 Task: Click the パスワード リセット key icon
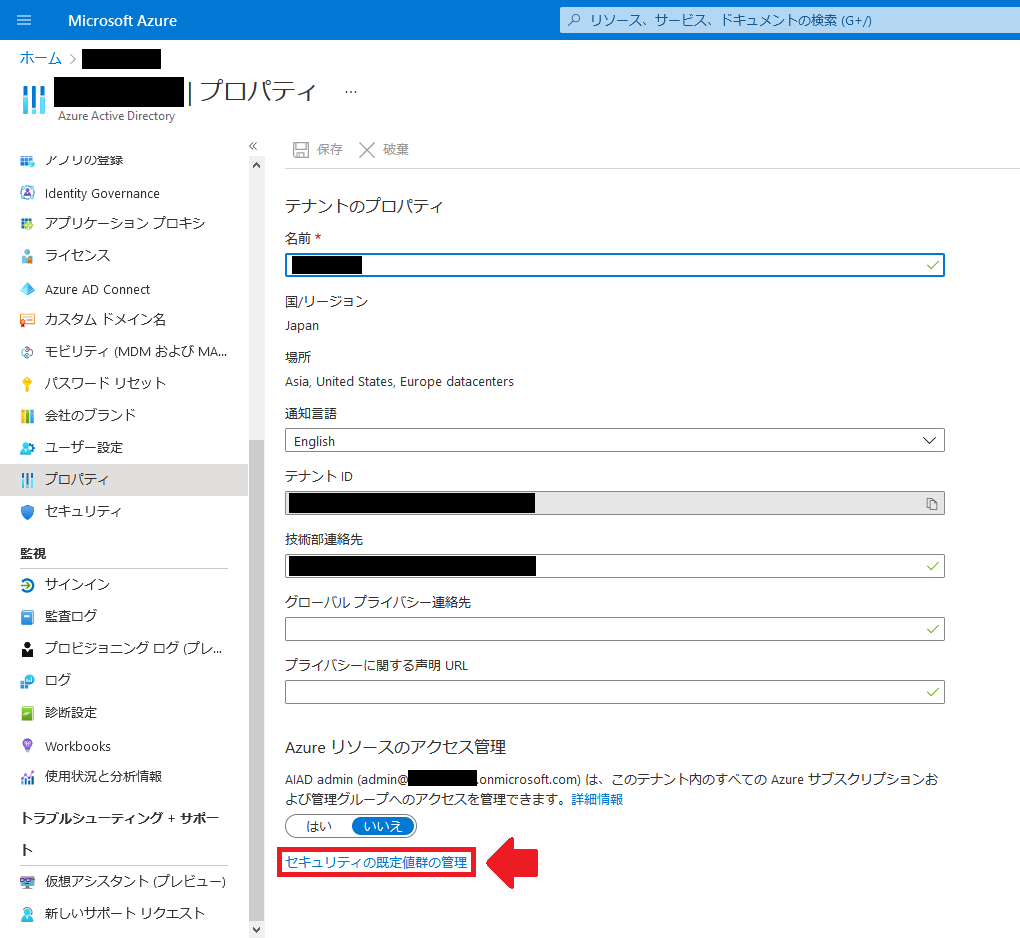point(27,384)
